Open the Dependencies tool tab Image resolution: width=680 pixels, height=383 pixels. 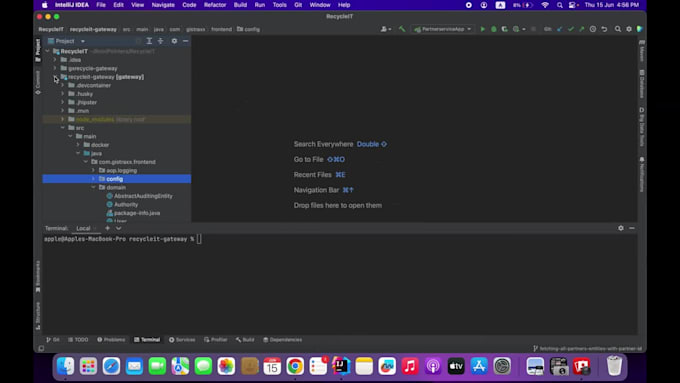pos(282,340)
